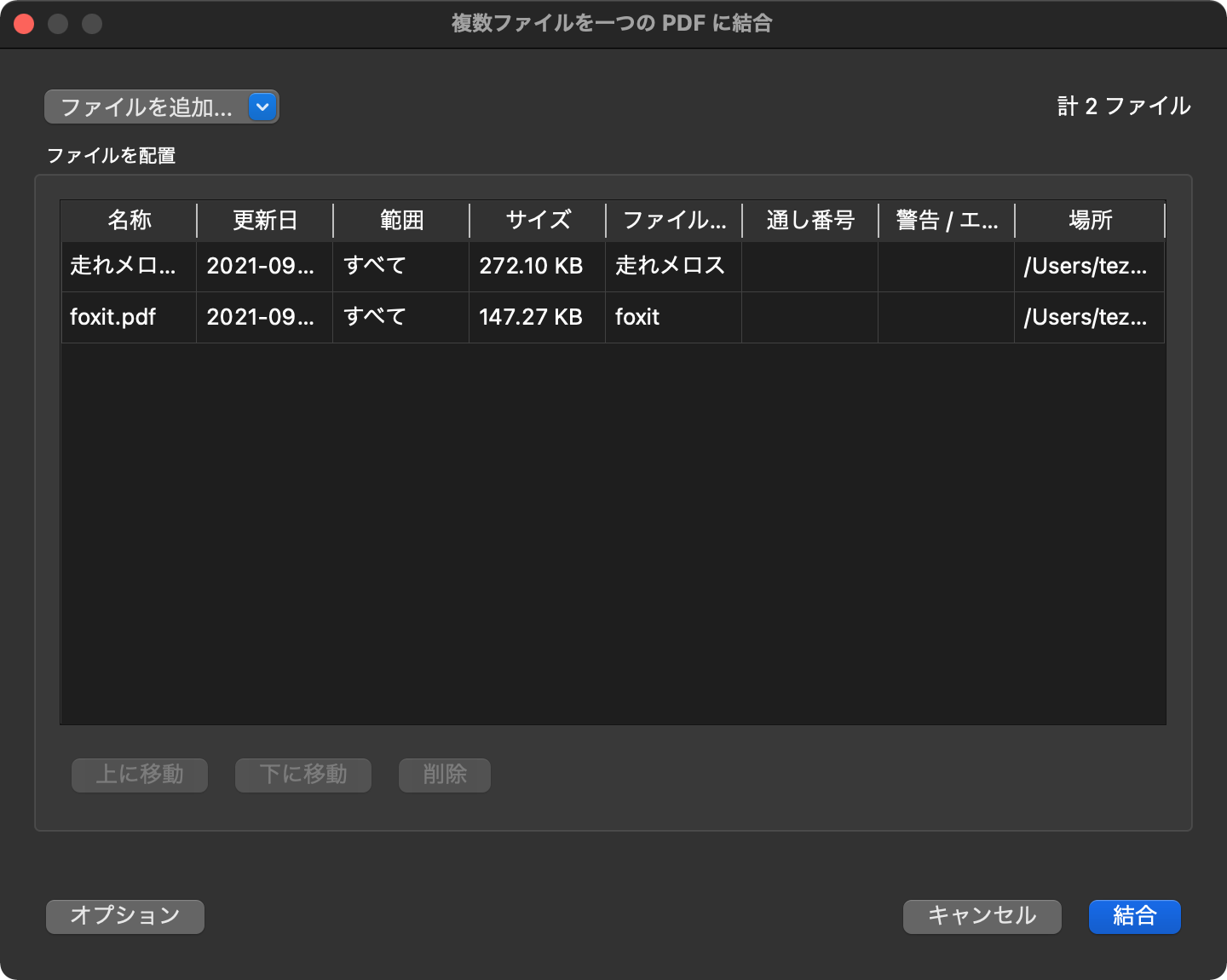The image size is (1227, 980).
Task: Sort by the 更新日 column header
Action: (x=265, y=220)
